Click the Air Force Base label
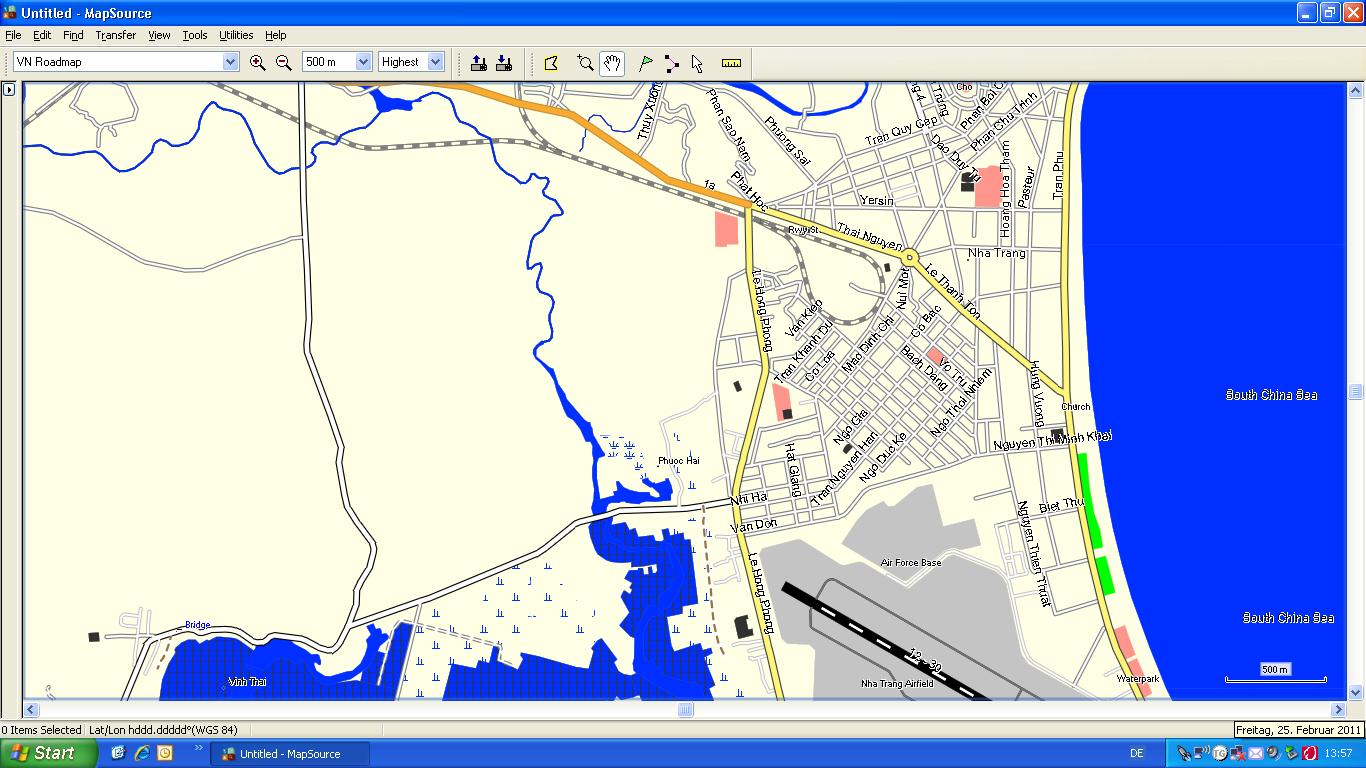 click(911, 563)
